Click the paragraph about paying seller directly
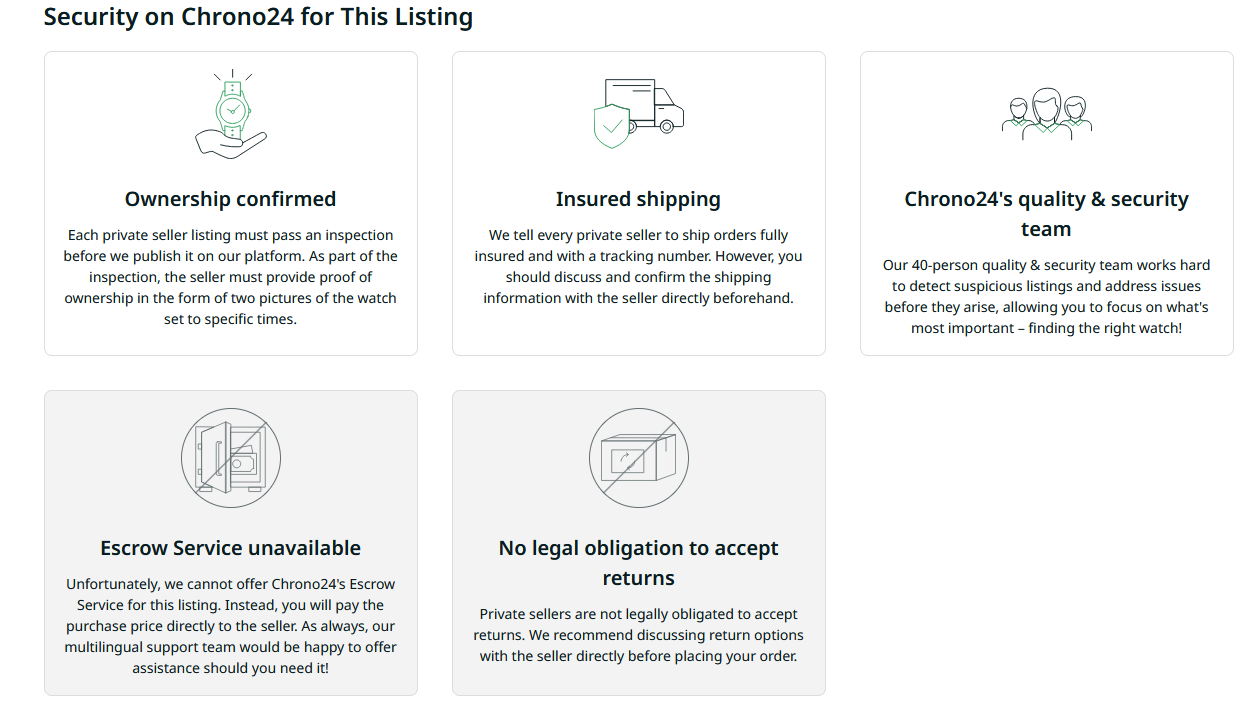The width and height of the screenshot is (1252, 726). [231, 625]
